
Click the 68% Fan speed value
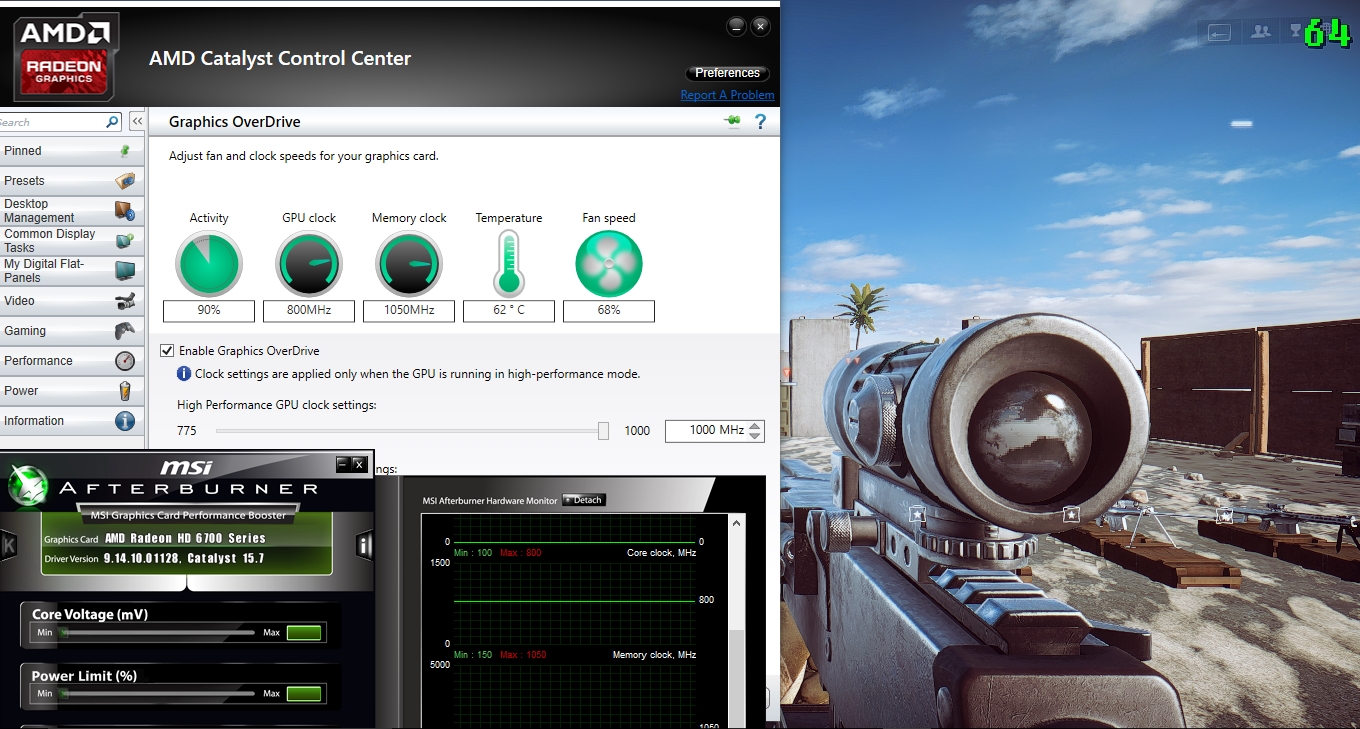[x=609, y=311]
